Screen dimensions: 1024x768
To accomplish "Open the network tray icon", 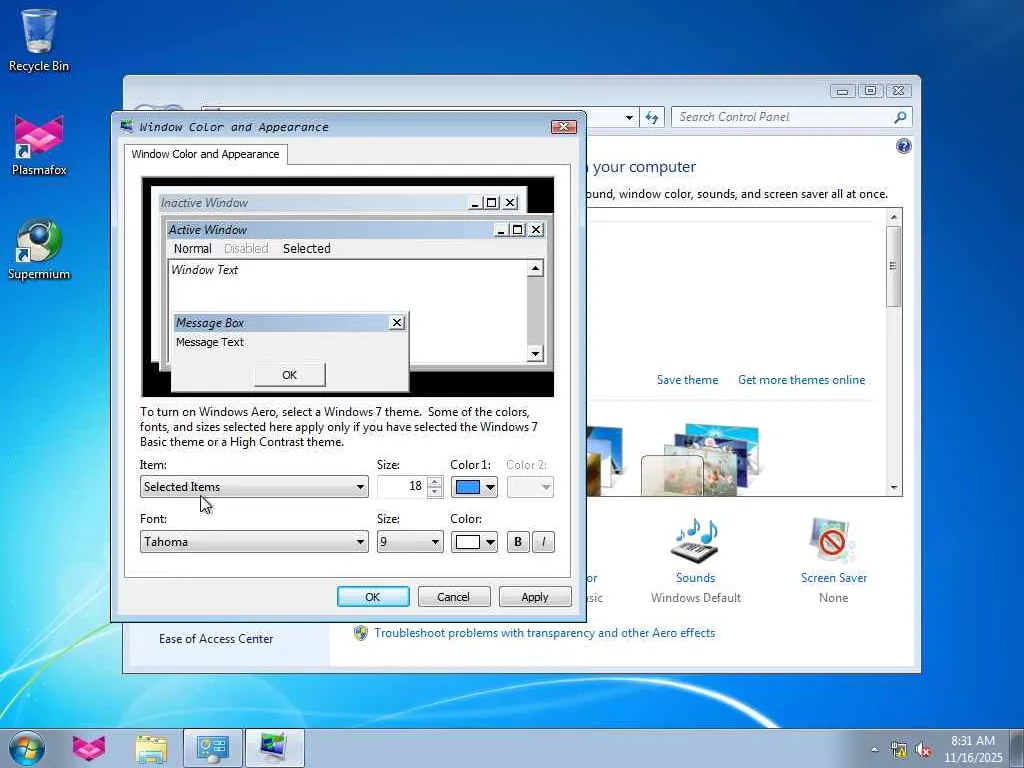I will (x=899, y=750).
